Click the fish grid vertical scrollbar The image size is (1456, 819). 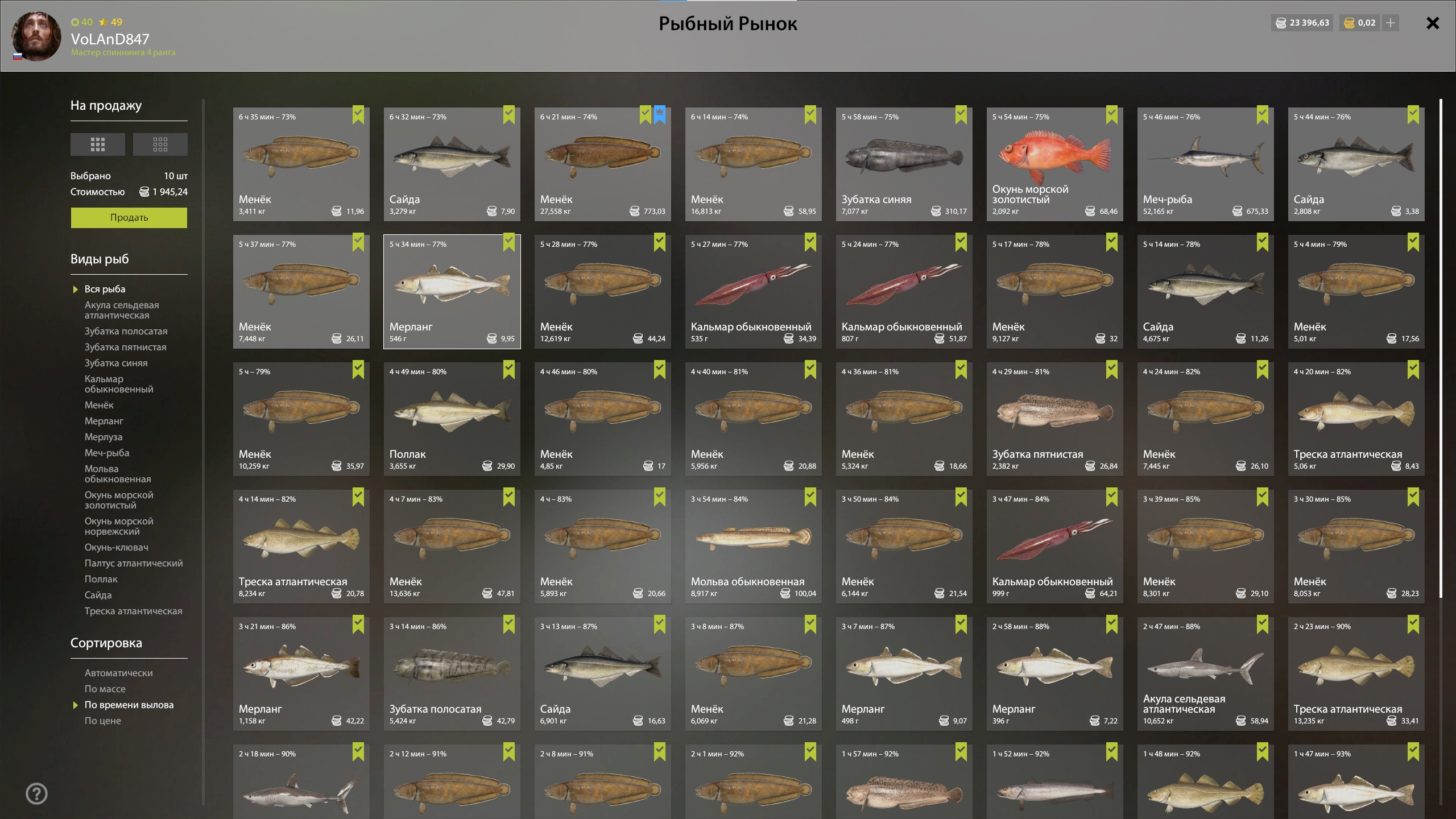click(x=1441, y=349)
